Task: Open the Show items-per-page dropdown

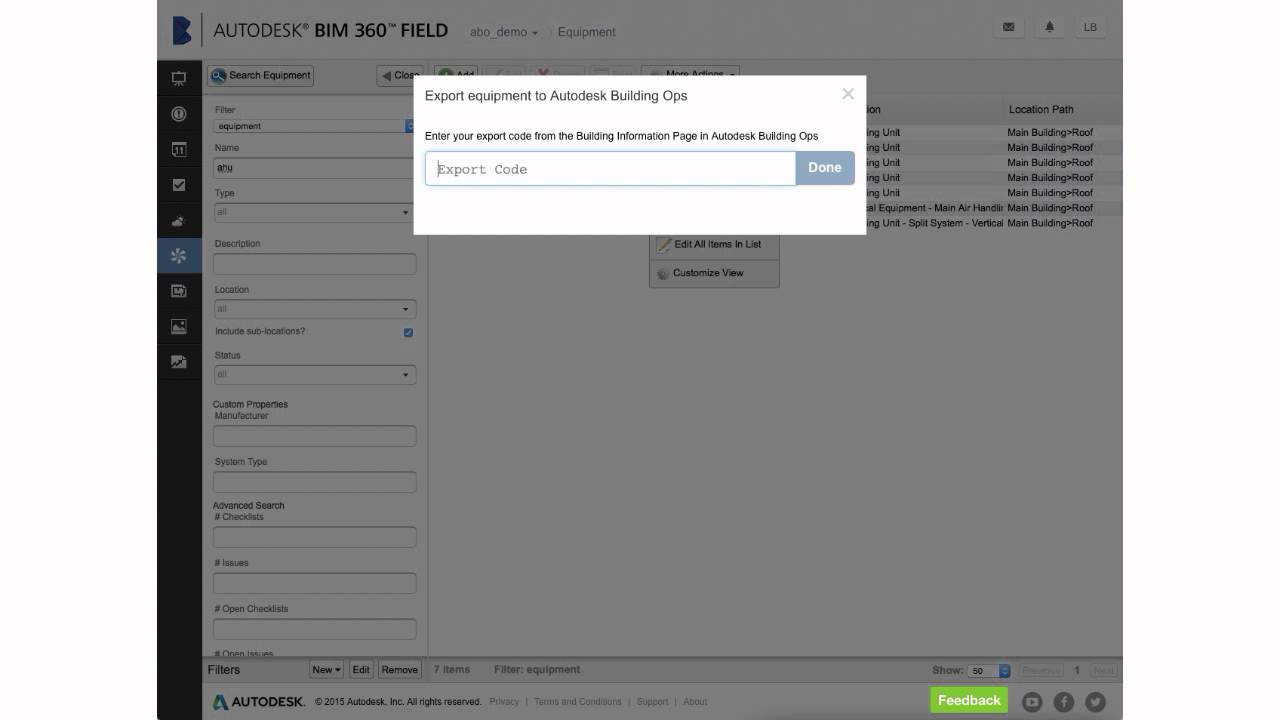Action: pos(990,671)
